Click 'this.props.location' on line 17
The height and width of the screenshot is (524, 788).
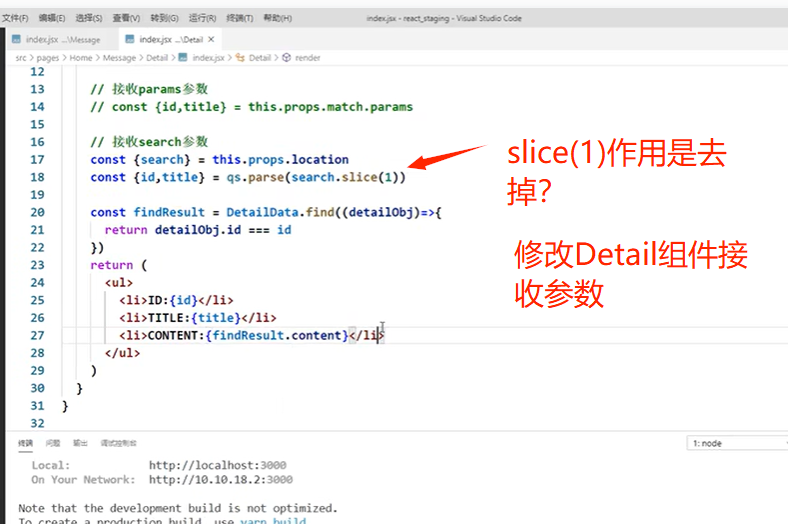tap(280, 160)
